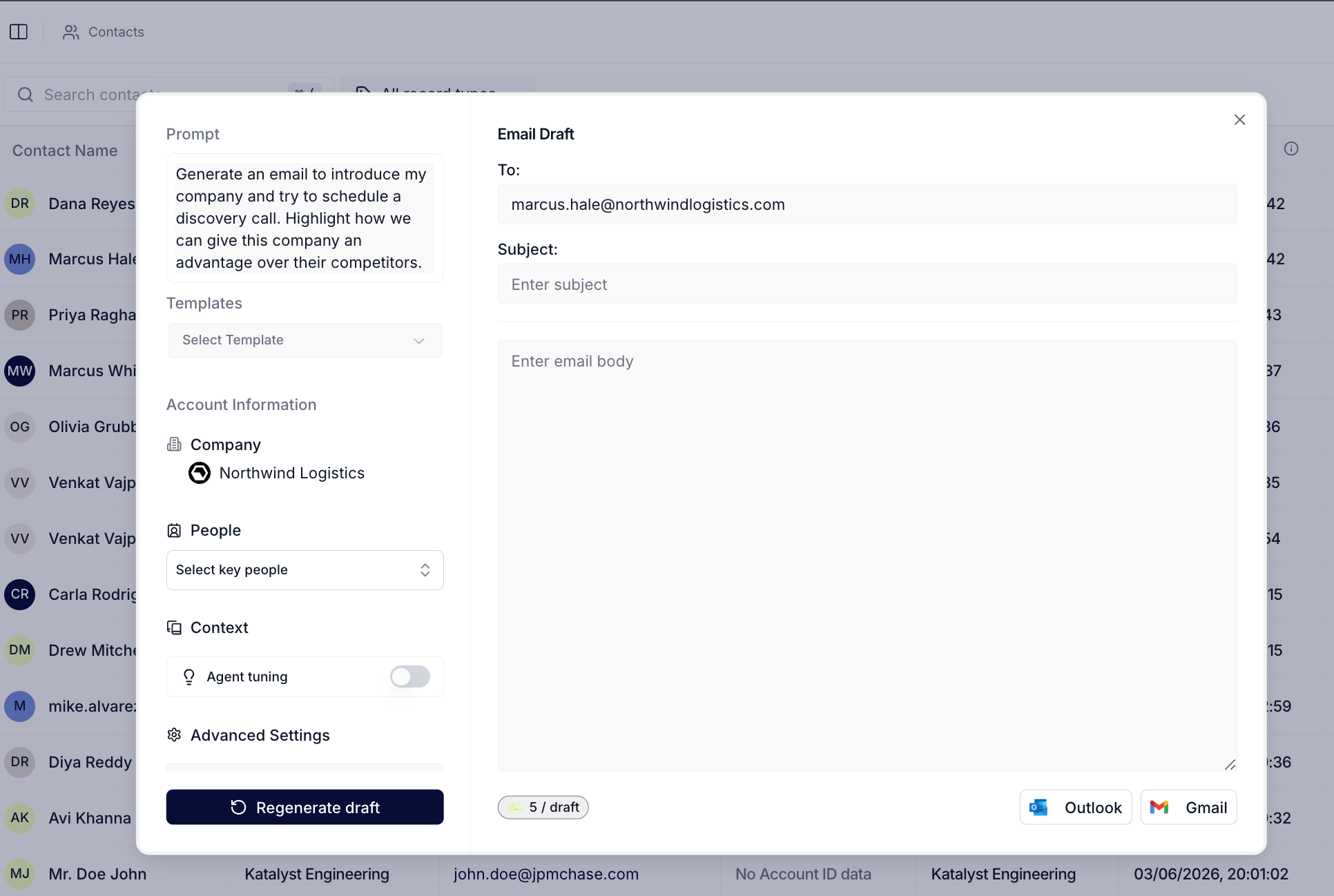
Task: Open the Select key people combo box
Action: click(304, 570)
